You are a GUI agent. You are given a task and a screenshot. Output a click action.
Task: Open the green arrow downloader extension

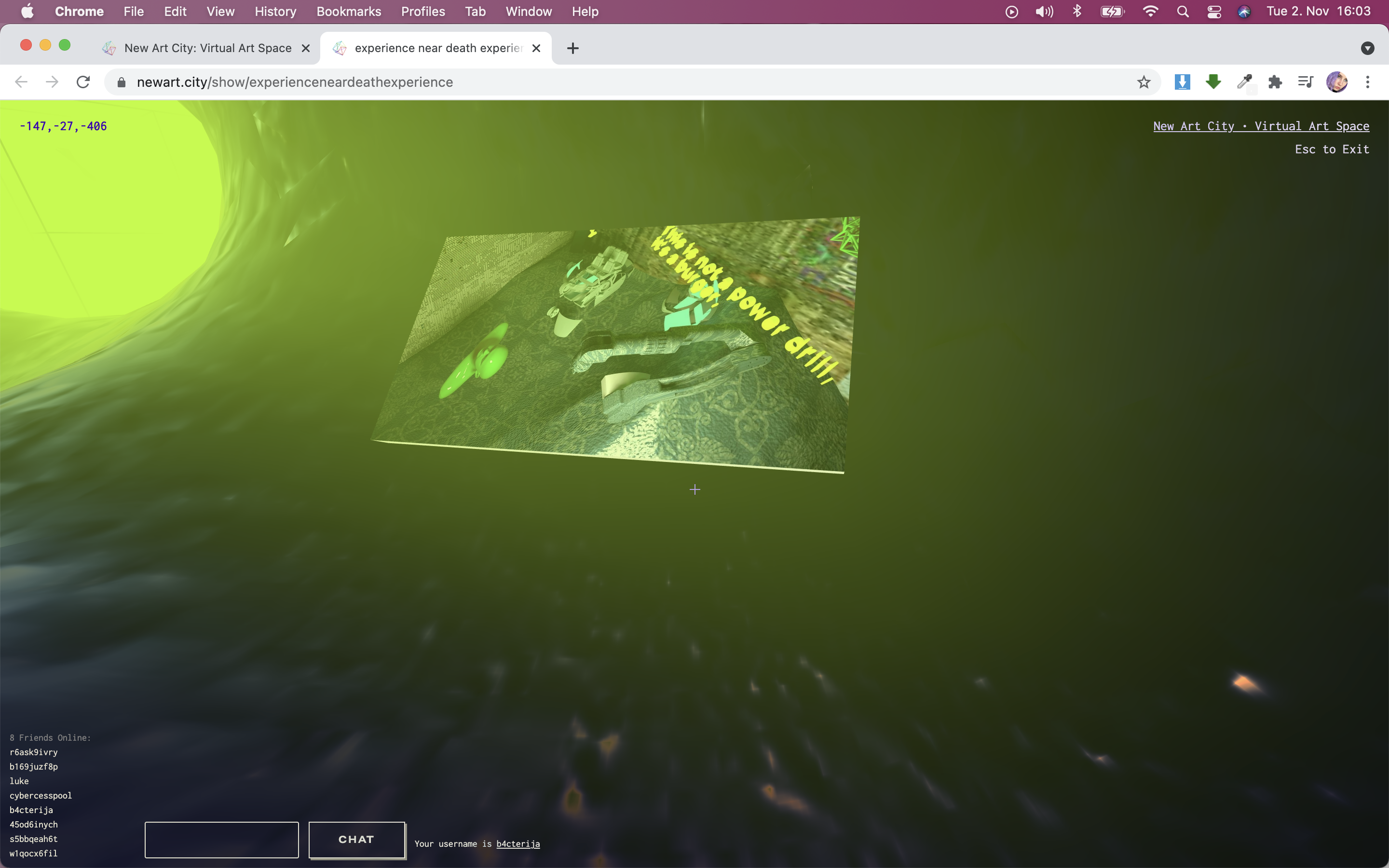(x=1213, y=82)
